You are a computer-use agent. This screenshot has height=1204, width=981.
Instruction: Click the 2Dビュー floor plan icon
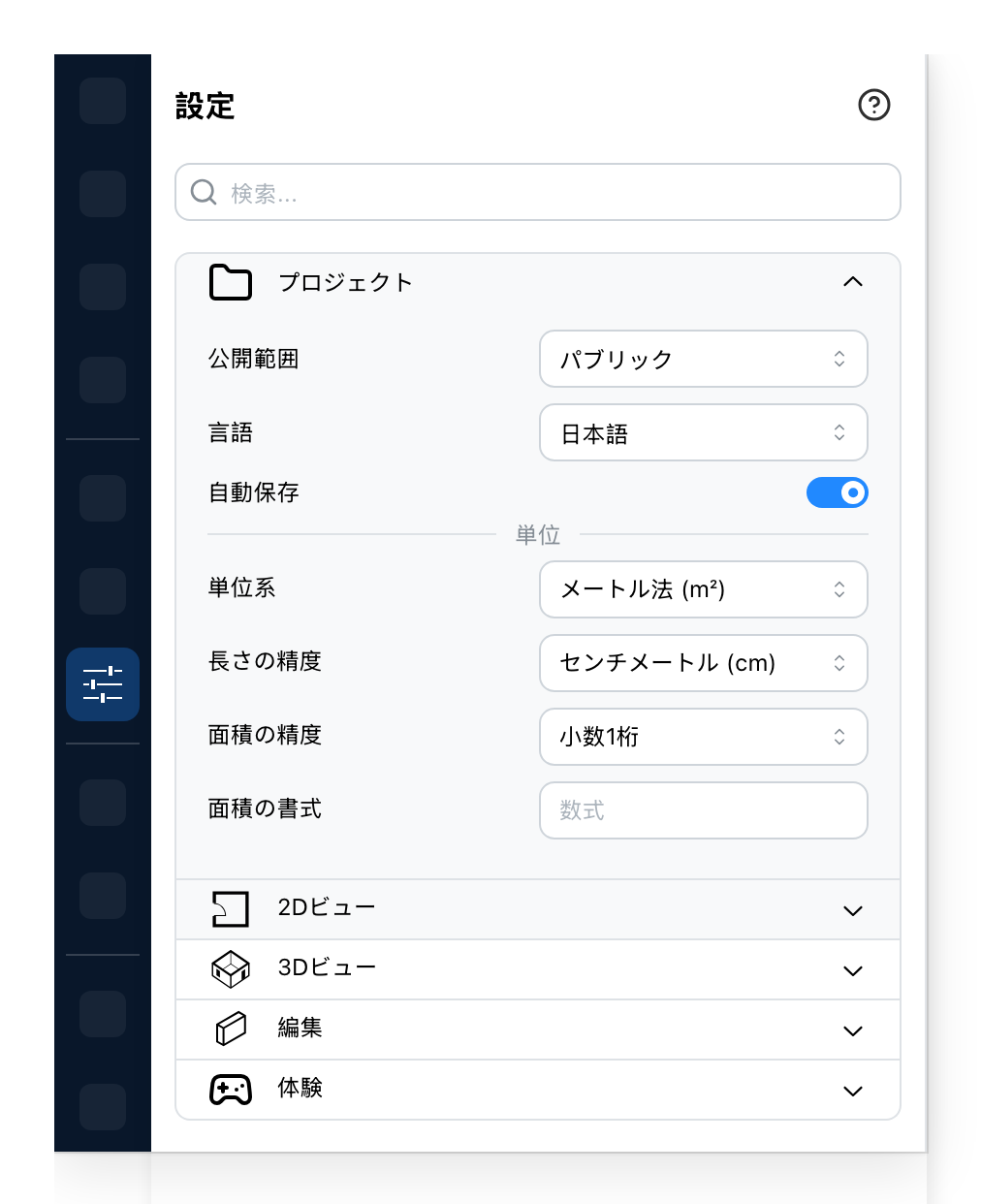tap(231, 909)
